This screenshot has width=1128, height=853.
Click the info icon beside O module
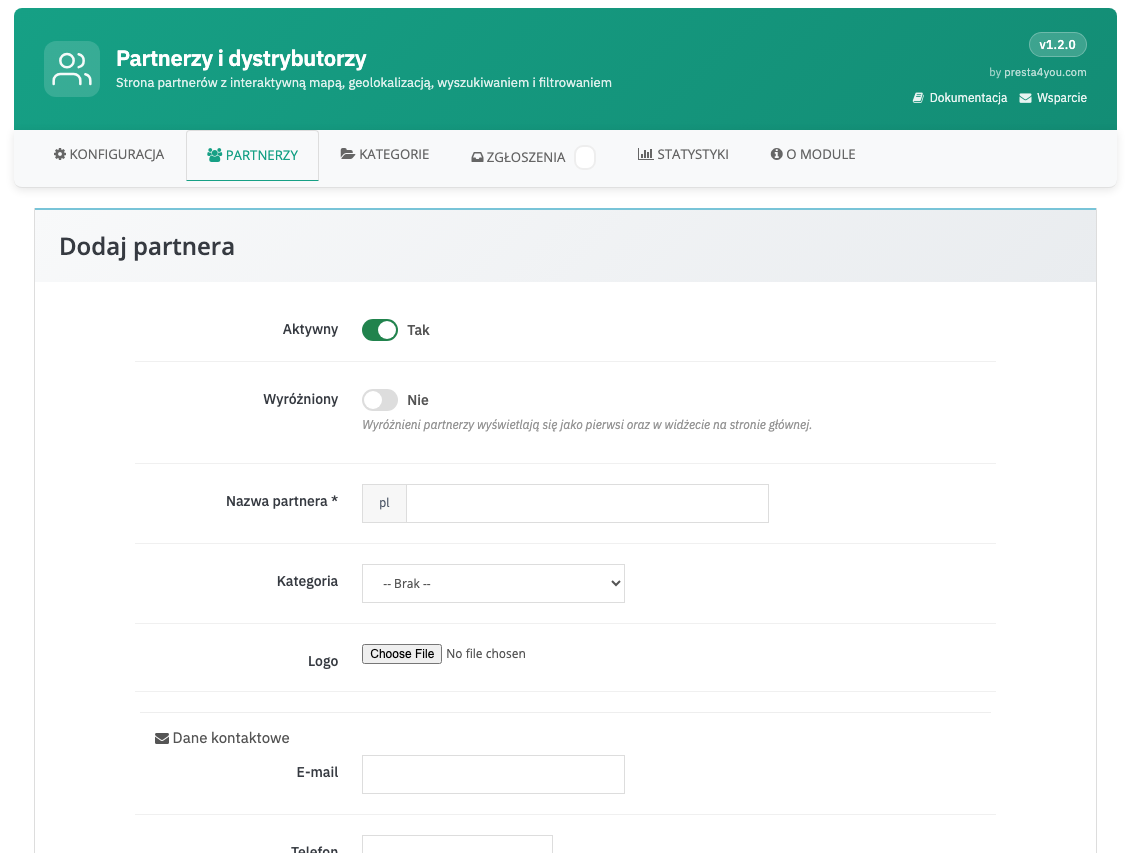point(776,154)
